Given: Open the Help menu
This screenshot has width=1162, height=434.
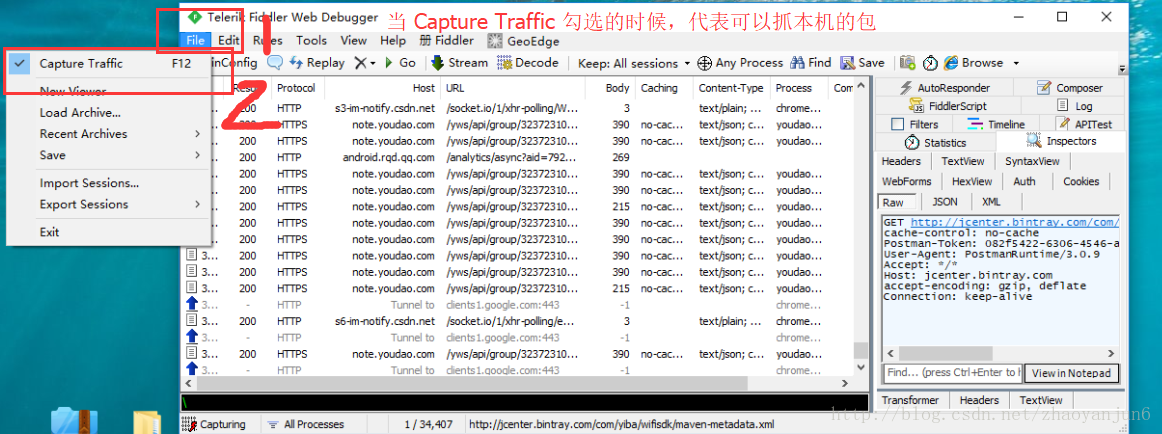Looking at the screenshot, I should point(393,41).
